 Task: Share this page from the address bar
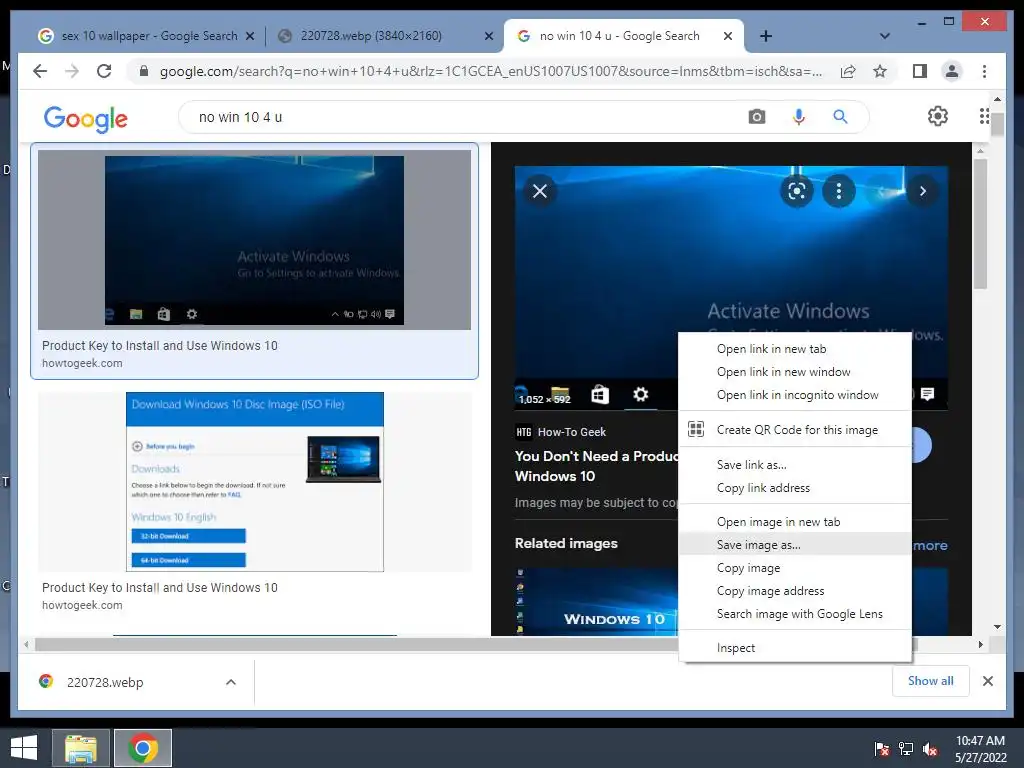[x=848, y=71]
